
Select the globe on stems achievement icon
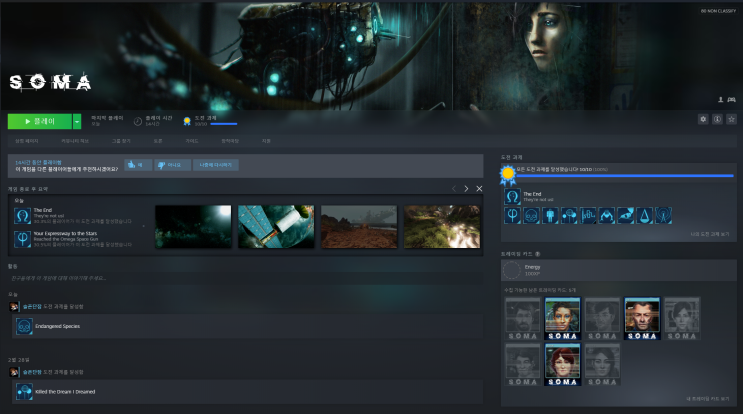pos(569,216)
